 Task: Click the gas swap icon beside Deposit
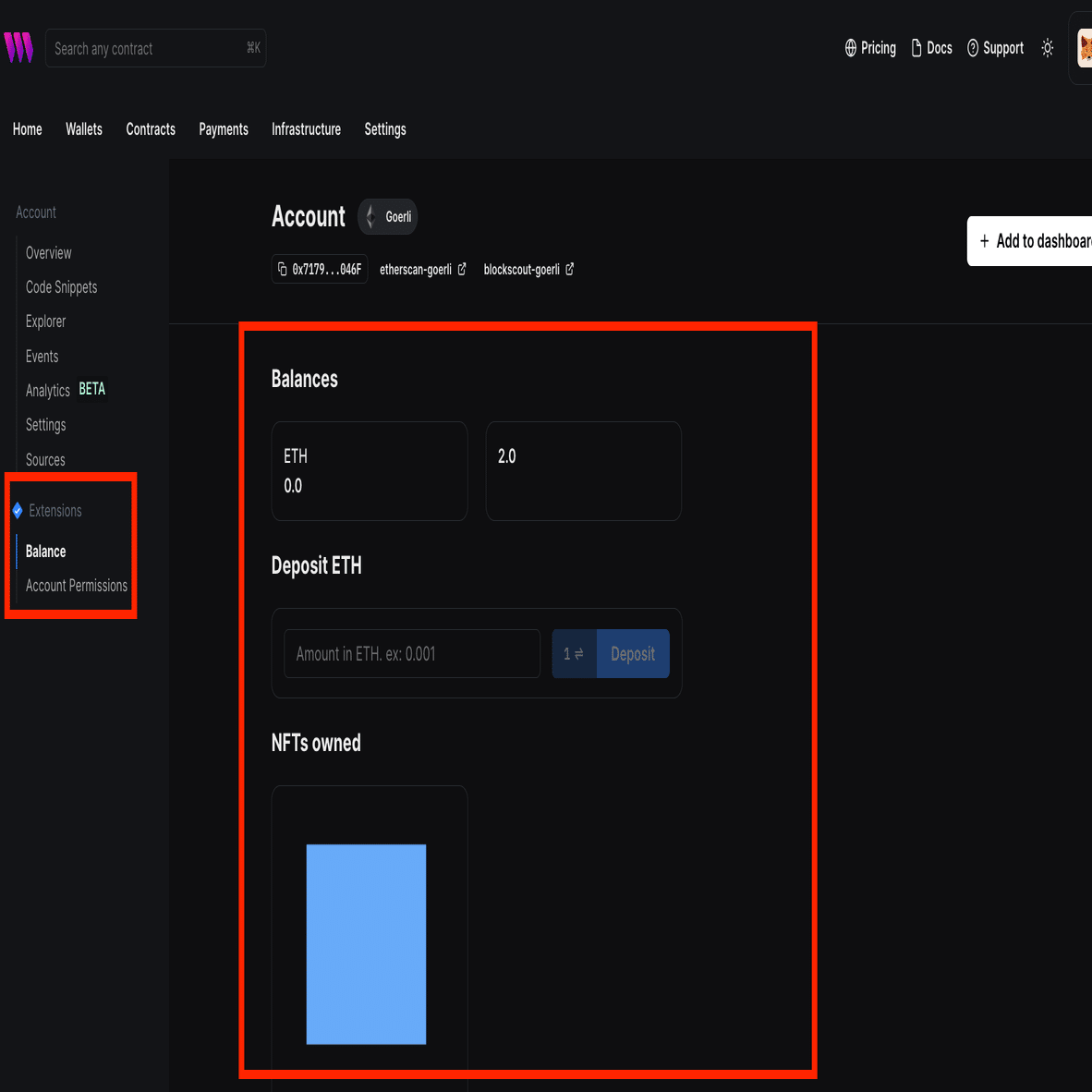click(x=574, y=654)
